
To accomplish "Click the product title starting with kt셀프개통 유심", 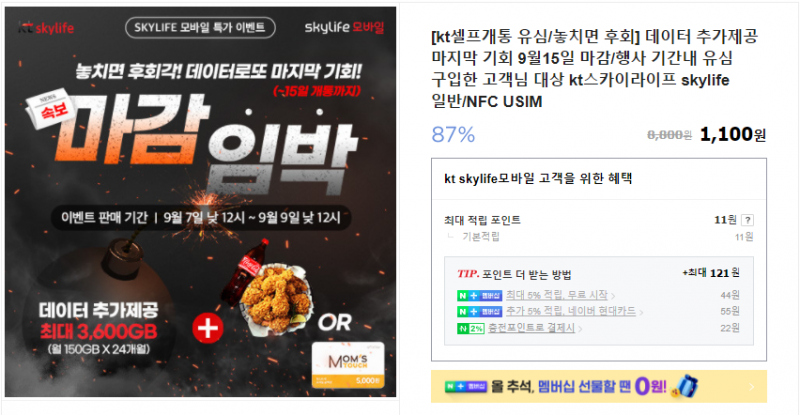I will coord(595,69).
